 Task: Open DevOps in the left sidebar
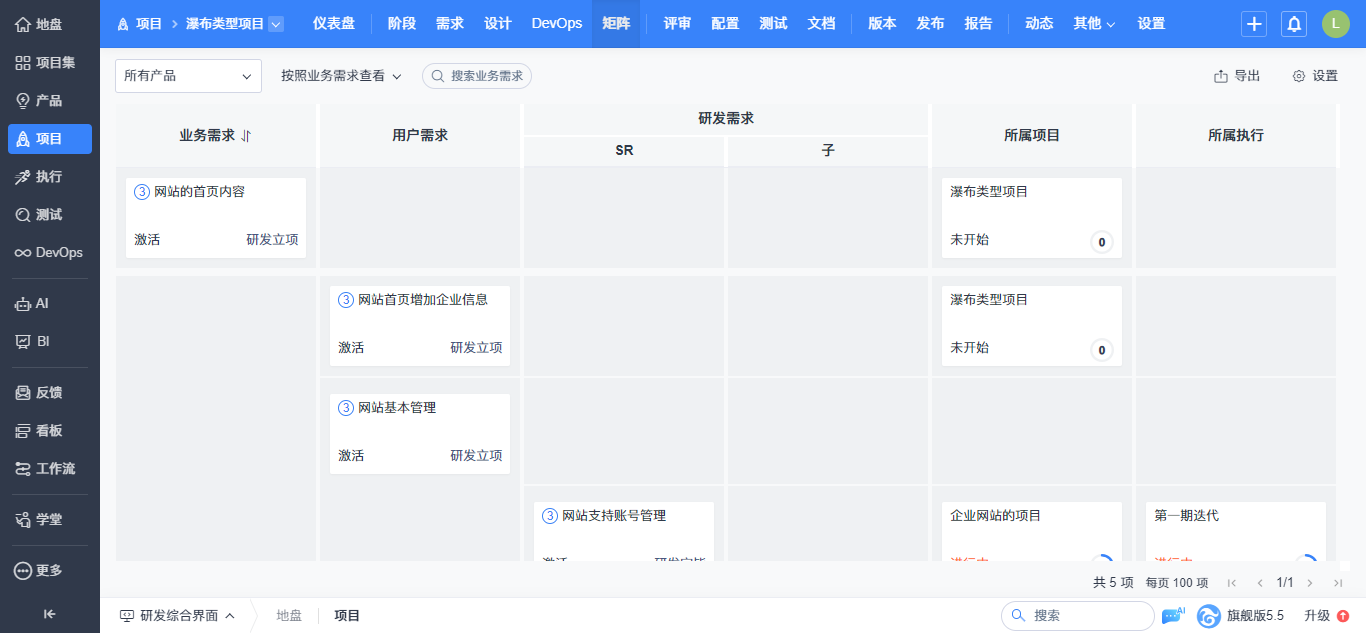pyautogui.click(x=50, y=252)
